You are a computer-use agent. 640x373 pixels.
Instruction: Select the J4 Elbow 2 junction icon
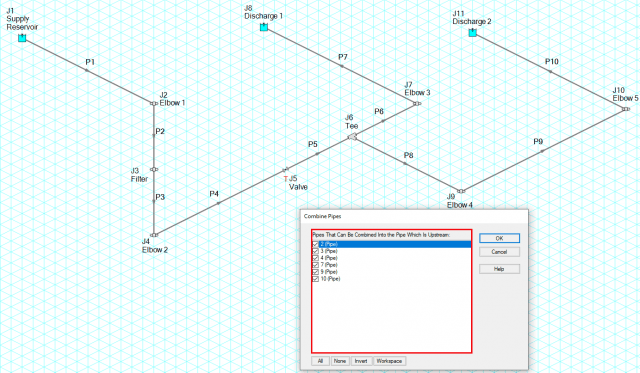154,235
